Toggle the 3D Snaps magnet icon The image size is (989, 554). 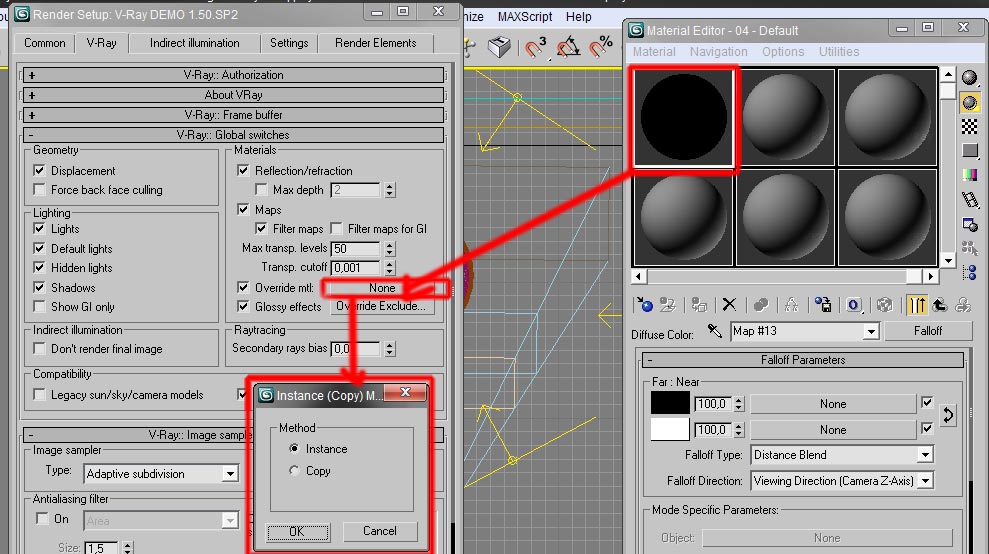536,47
